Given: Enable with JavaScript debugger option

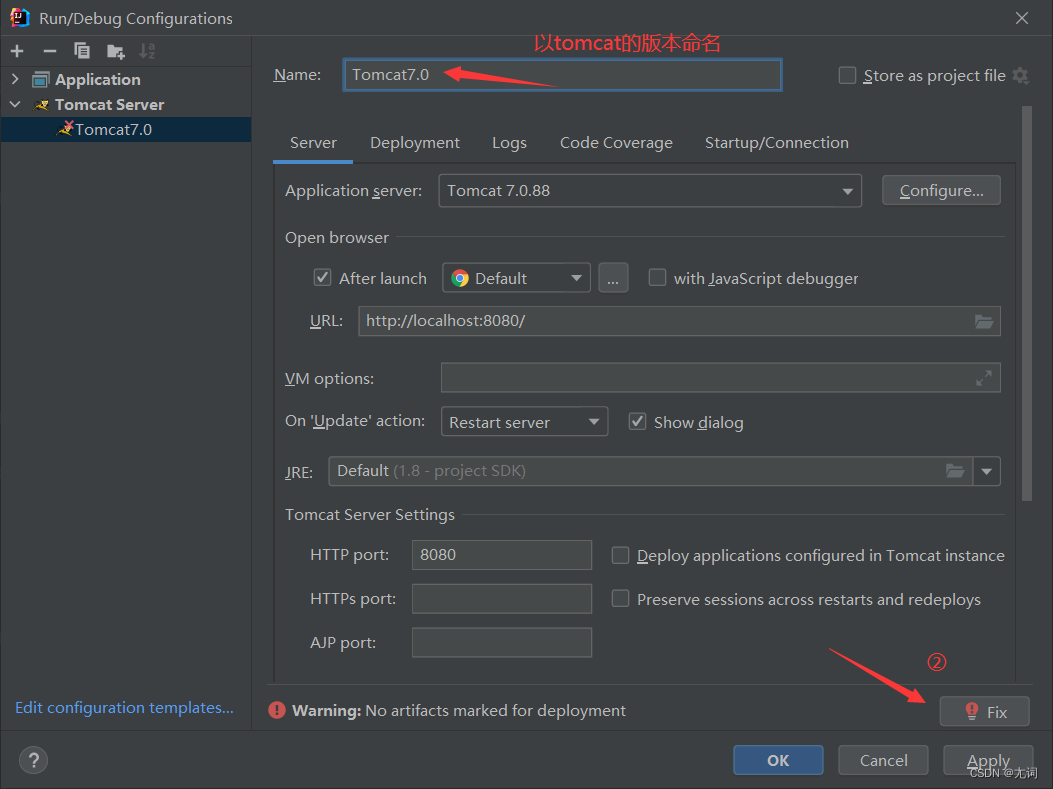Looking at the screenshot, I should pos(657,277).
